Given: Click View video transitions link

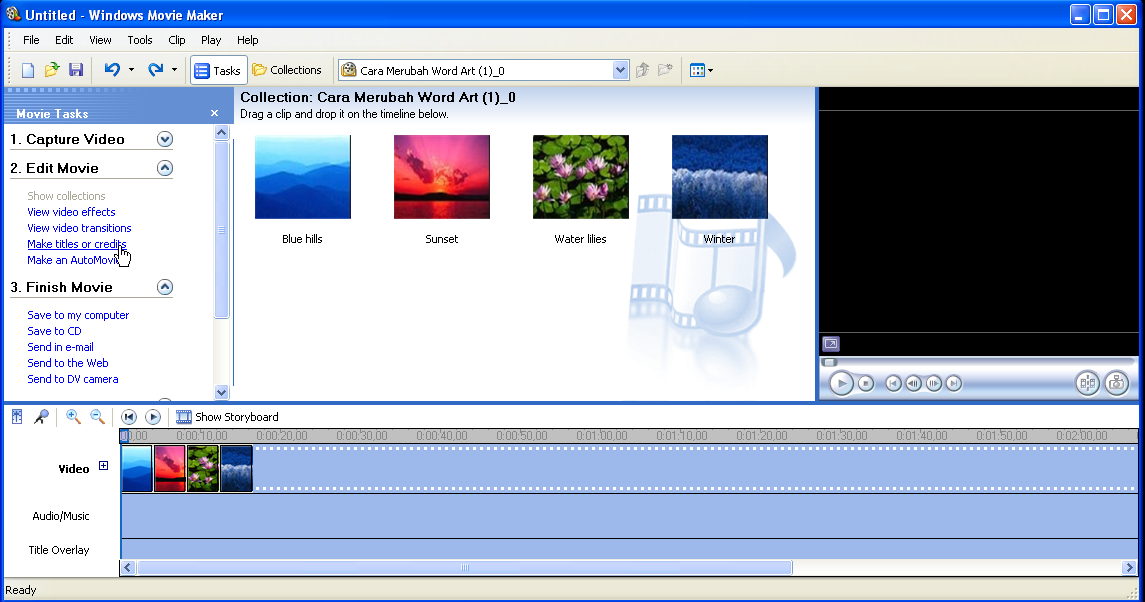Looking at the screenshot, I should click(x=79, y=228).
